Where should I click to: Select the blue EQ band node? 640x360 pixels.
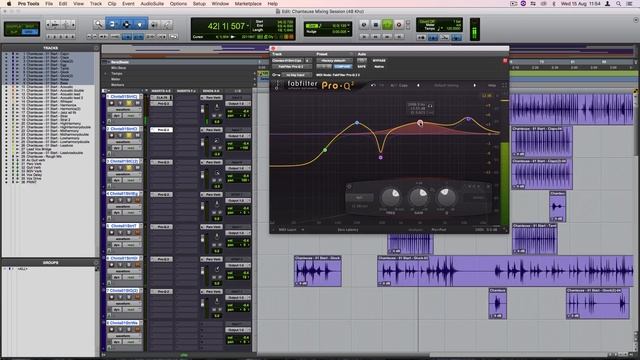pyautogui.click(x=357, y=122)
